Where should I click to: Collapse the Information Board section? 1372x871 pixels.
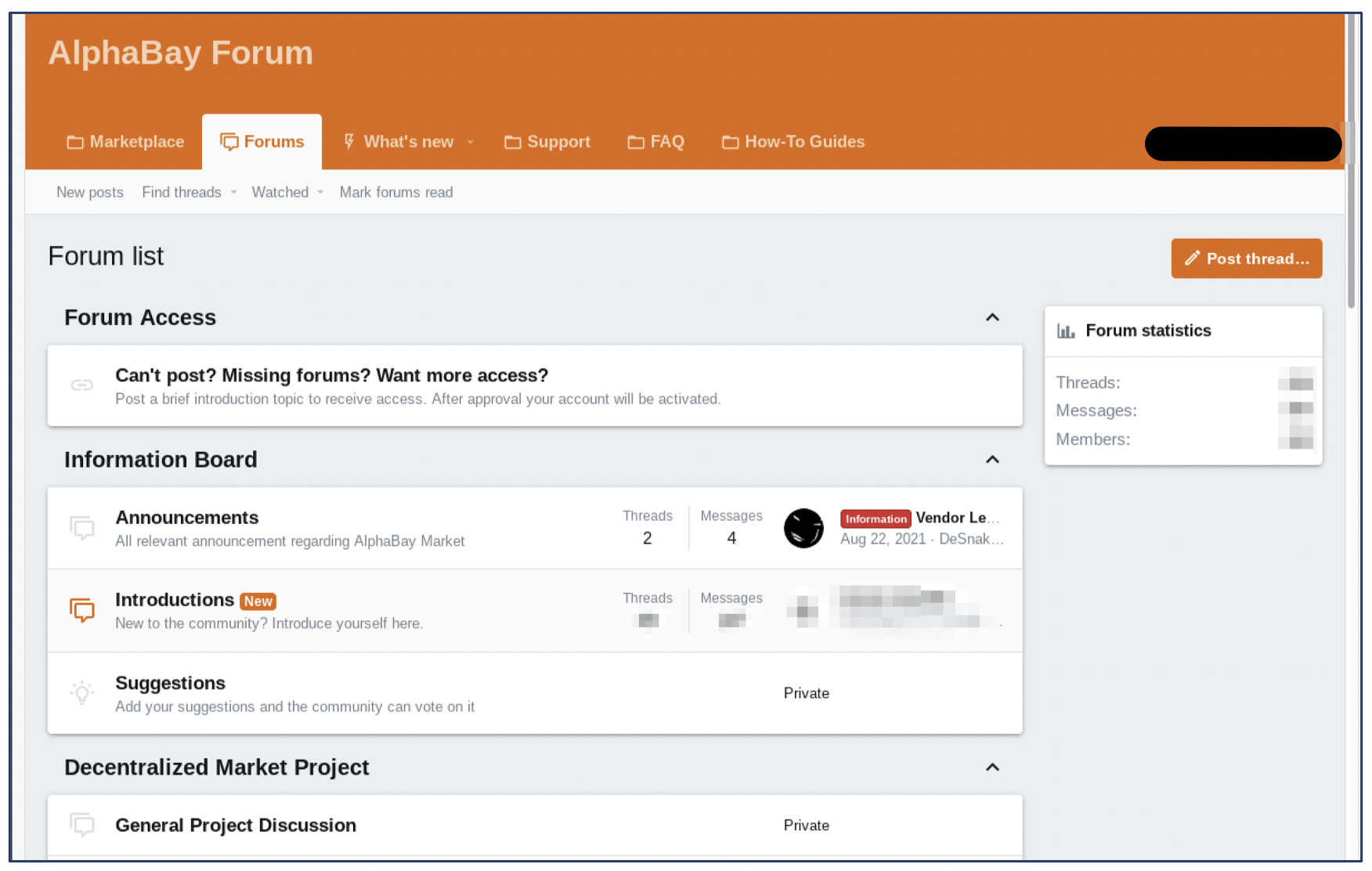(x=992, y=459)
